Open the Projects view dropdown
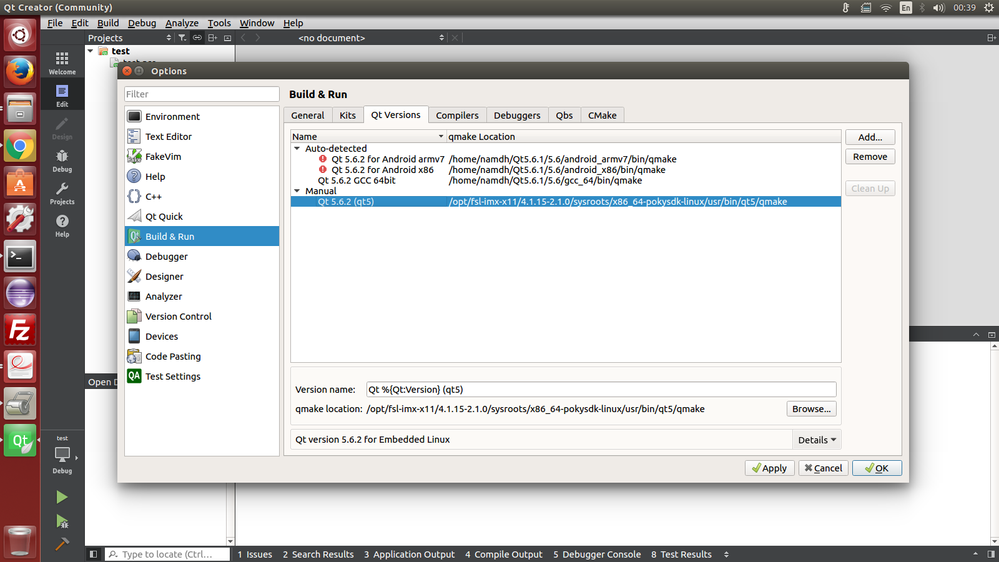This screenshot has height=562, width=999. tap(130, 38)
